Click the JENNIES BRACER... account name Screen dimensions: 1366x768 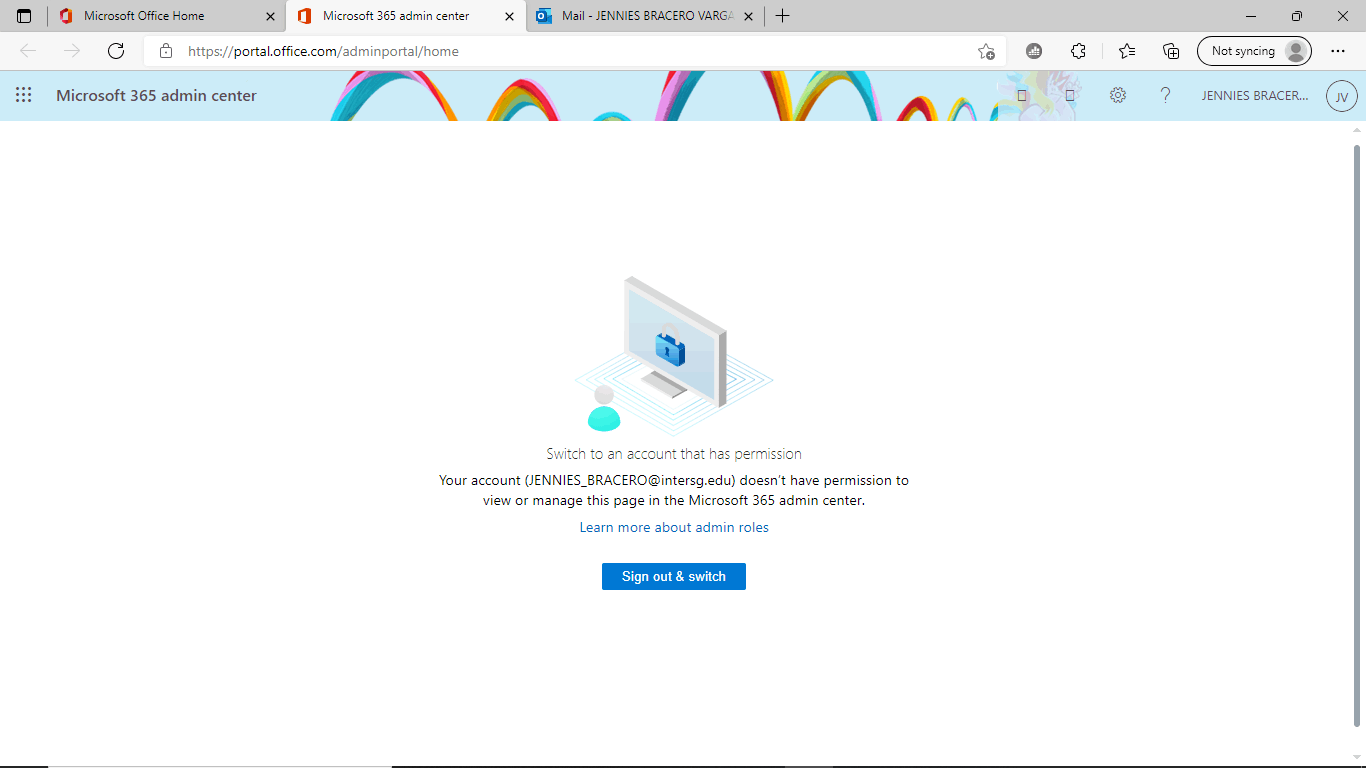(1255, 96)
